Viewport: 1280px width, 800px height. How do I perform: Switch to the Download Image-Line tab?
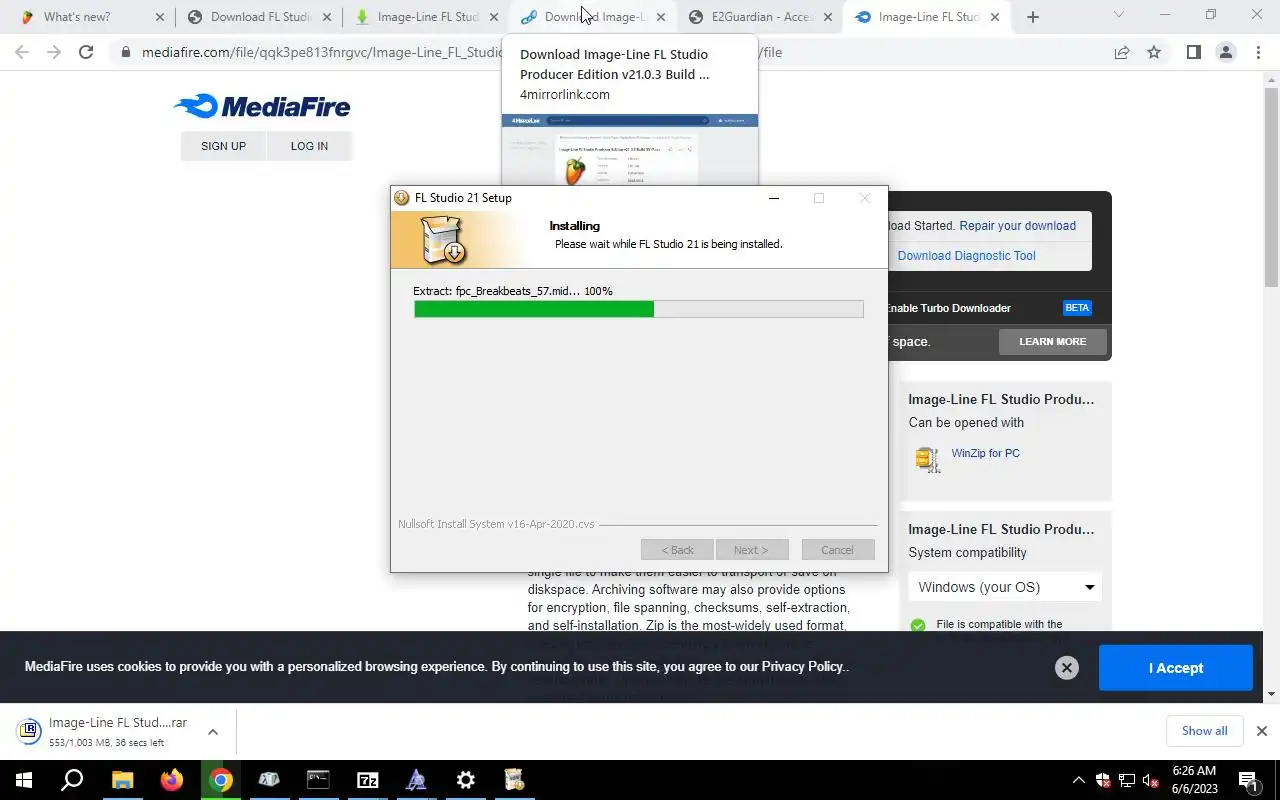[x=593, y=17]
